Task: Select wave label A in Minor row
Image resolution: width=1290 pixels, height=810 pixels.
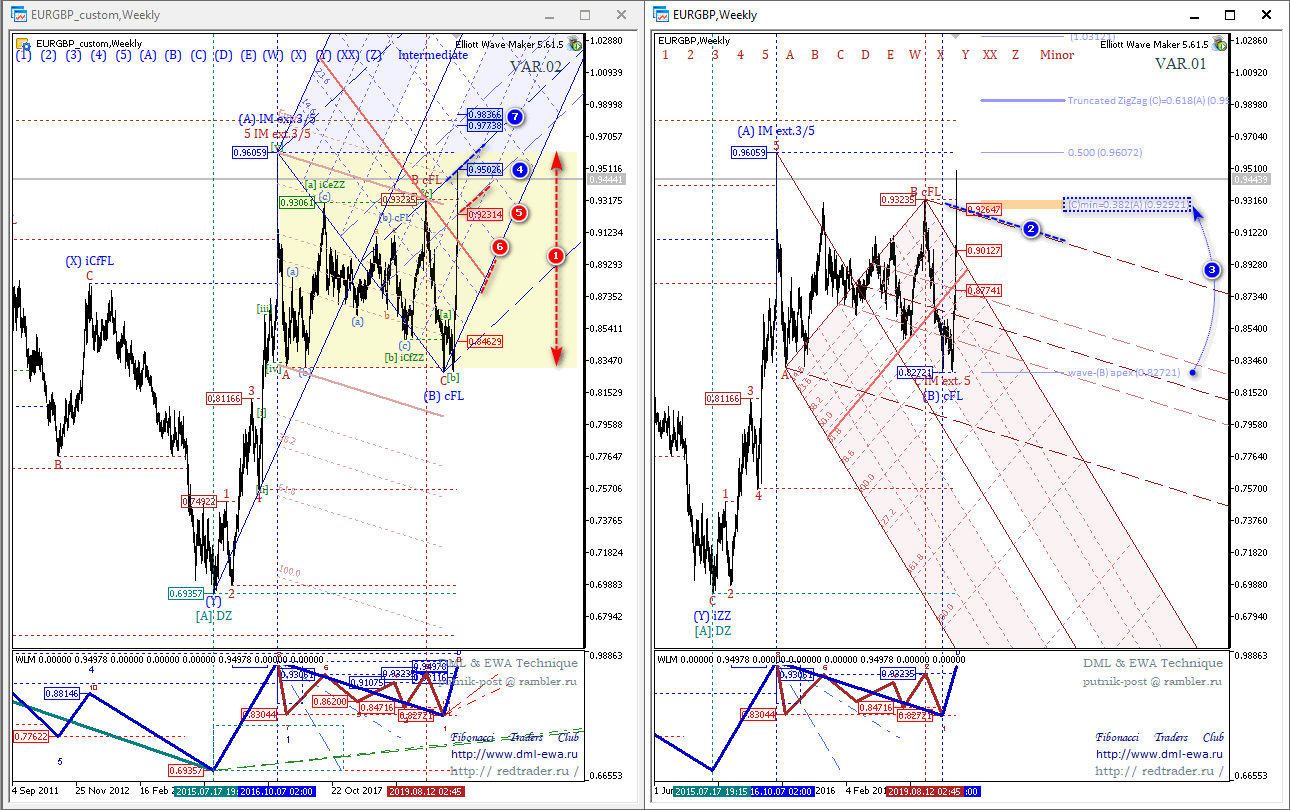Action: [x=790, y=55]
